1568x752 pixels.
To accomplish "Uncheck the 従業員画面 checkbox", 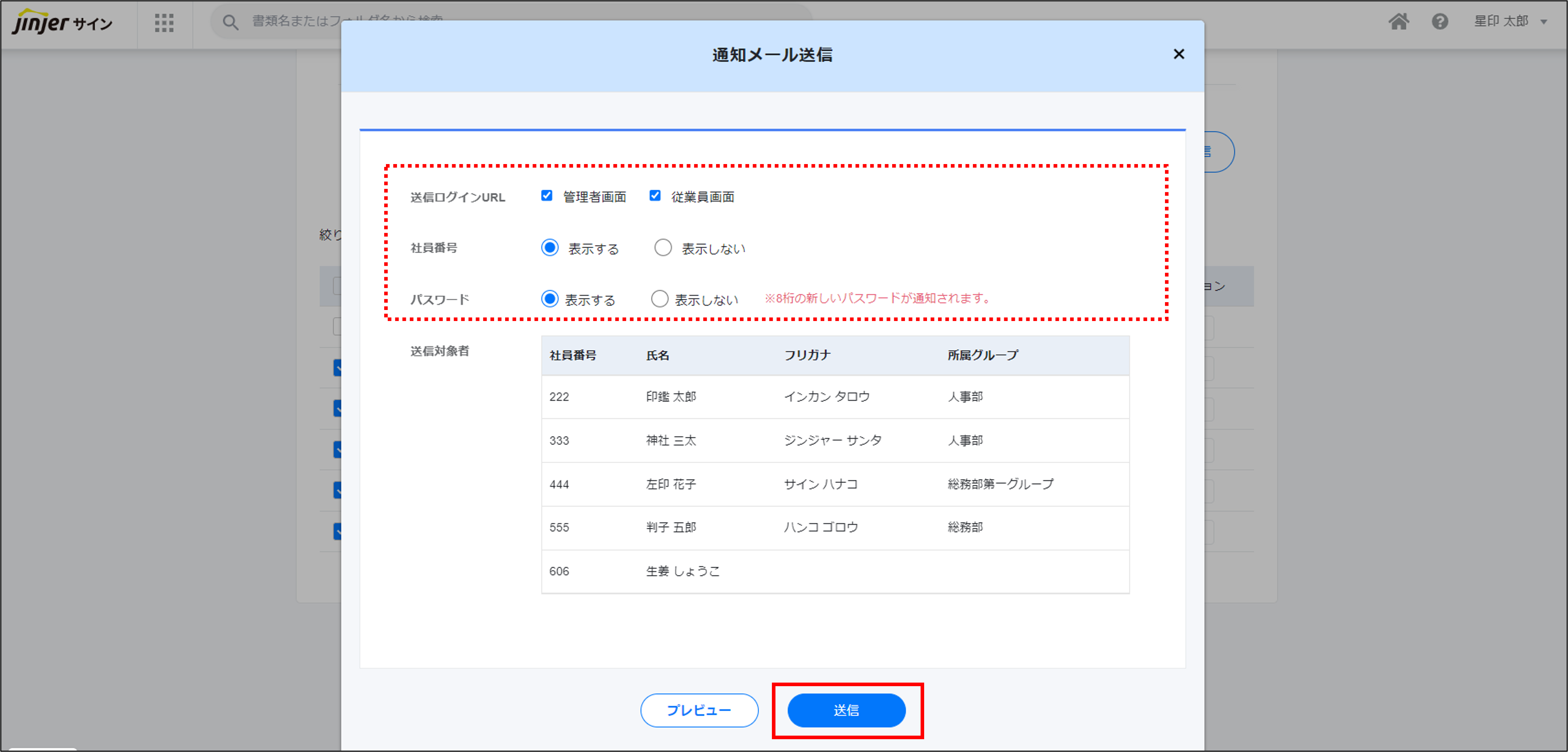I will pos(655,196).
